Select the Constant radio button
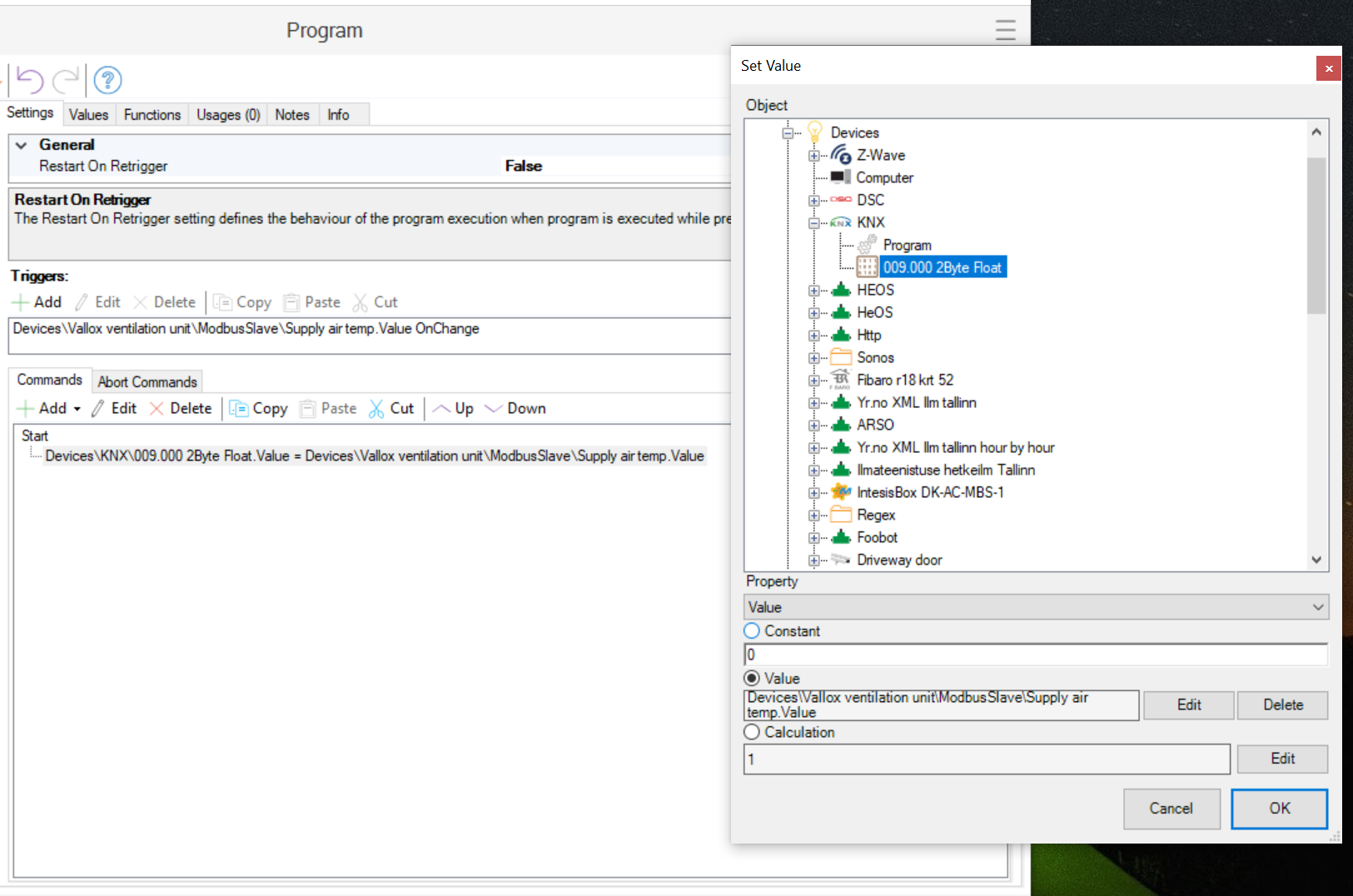 pos(752,631)
